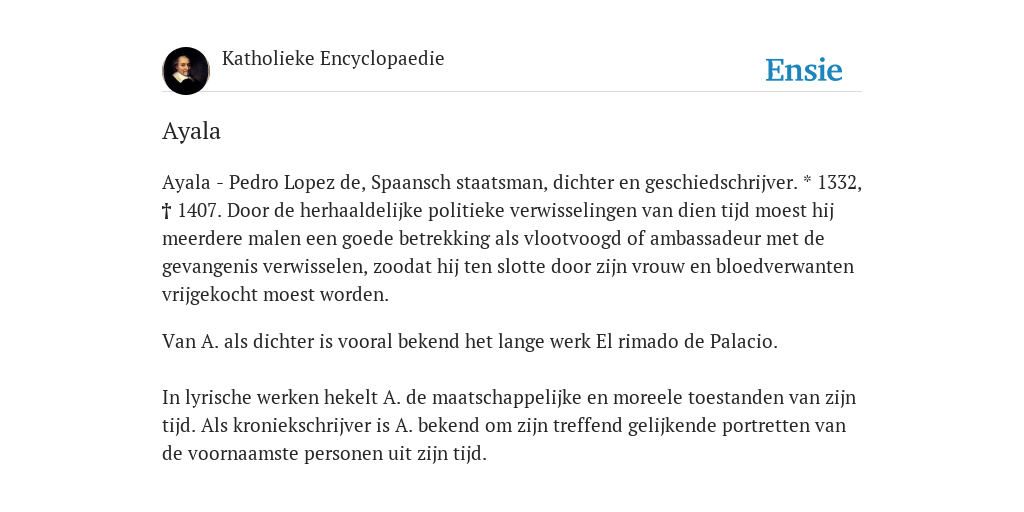Open the Ensie logo link
Screen dimensions: 1024x512
804,71
